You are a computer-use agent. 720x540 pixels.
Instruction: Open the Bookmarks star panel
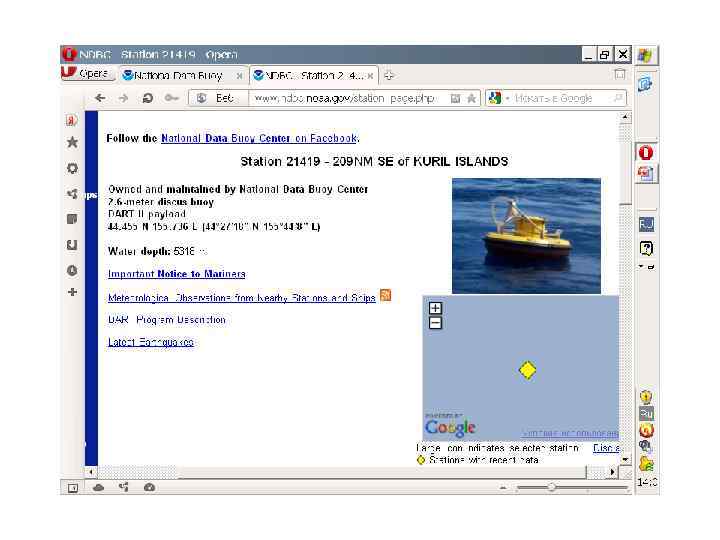(x=72, y=142)
